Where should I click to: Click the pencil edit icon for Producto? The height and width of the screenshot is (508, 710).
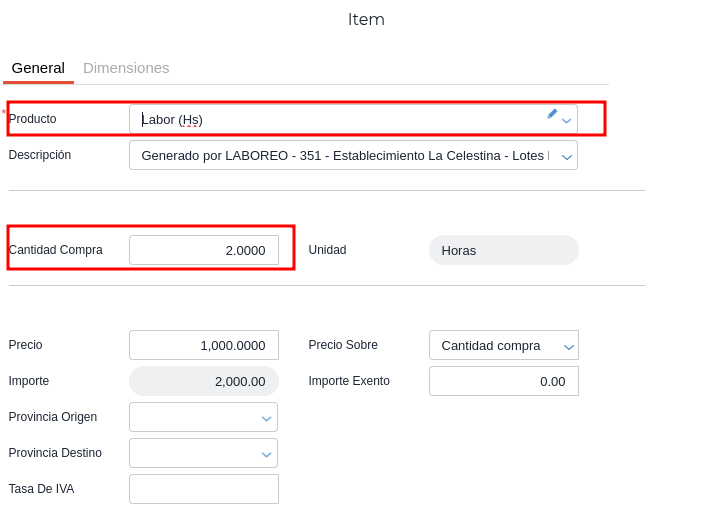552,114
